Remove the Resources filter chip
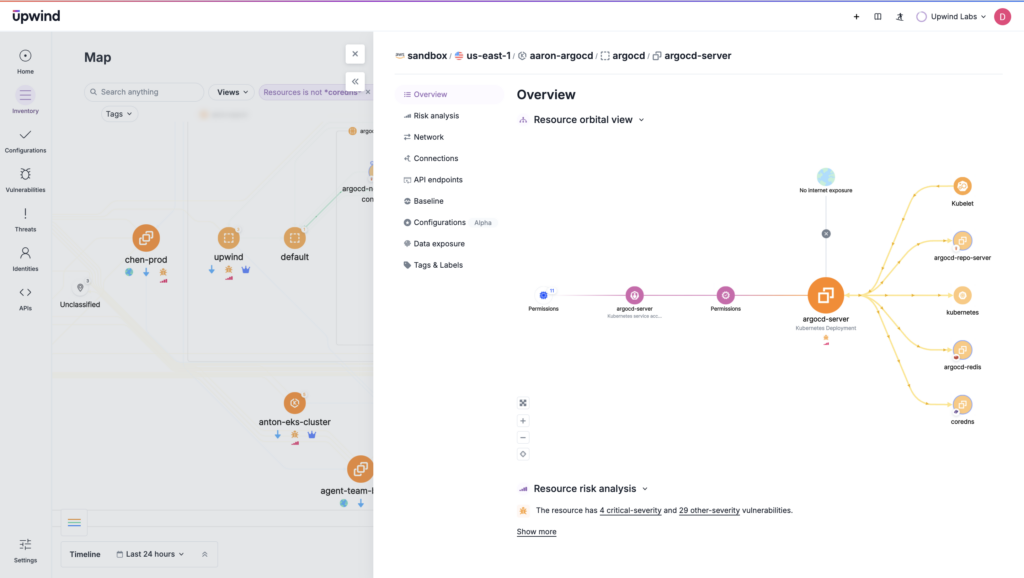The image size is (1024, 578). (368, 92)
